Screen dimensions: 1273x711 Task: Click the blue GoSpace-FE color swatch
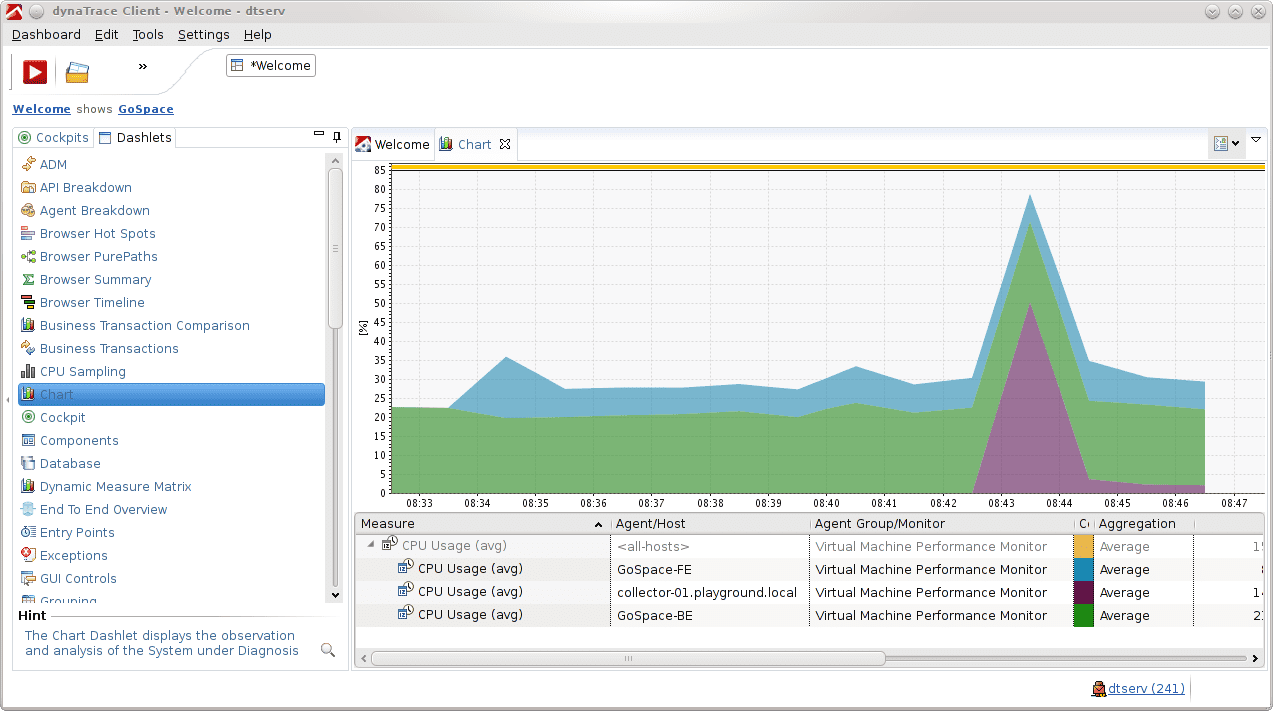[1083, 569]
